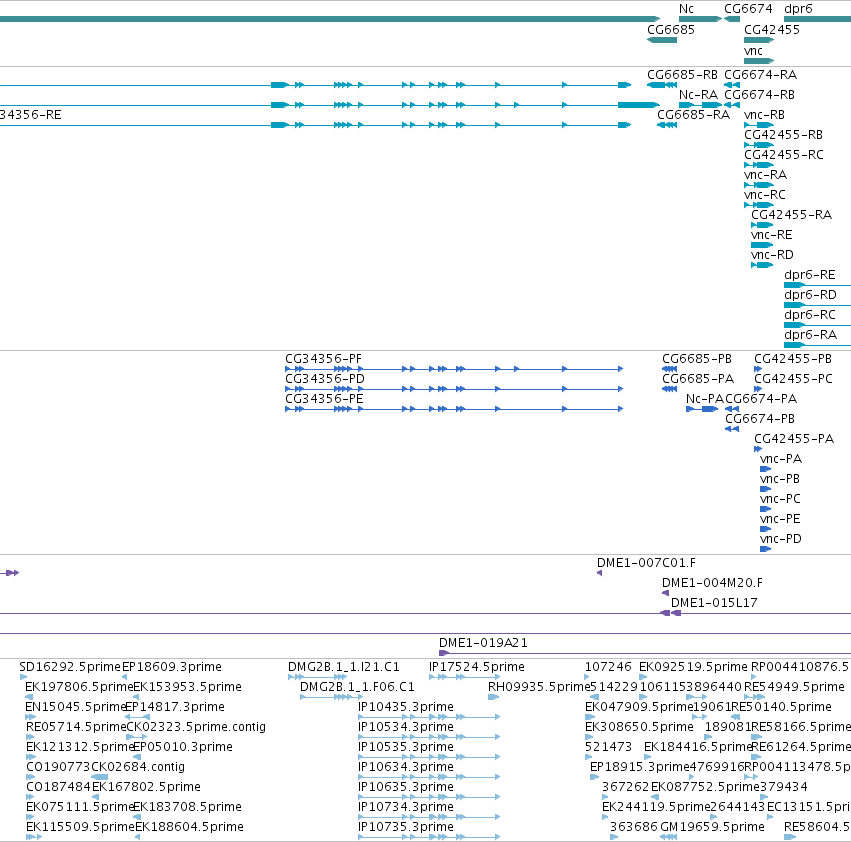This screenshot has height=842, width=851.
Task: Open the 'vnc' gene label
Action: click(x=753, y=51)
